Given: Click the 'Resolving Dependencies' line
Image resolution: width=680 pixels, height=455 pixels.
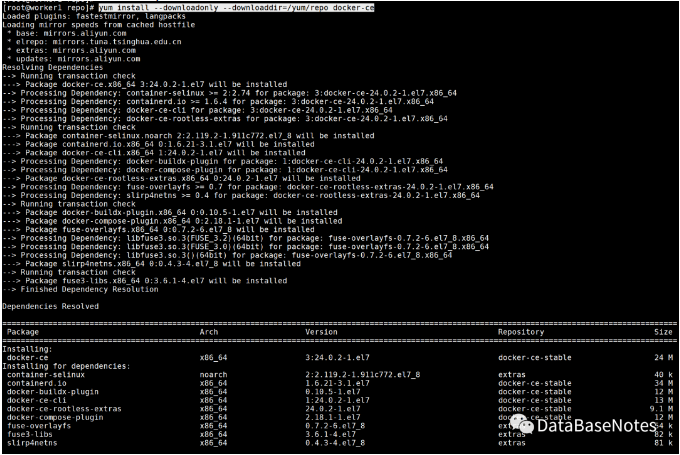Looking at the screenshot, I should 52,67.
